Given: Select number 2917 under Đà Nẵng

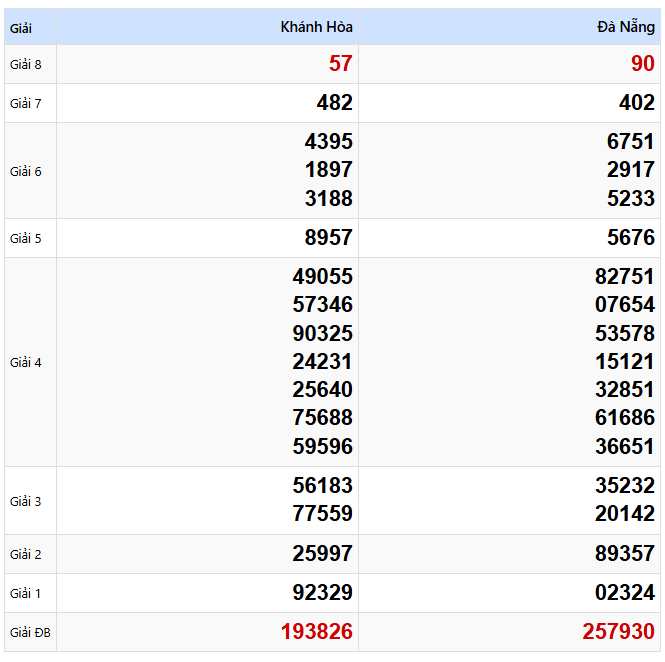Looking at the screenshot, I should (631, 170).
